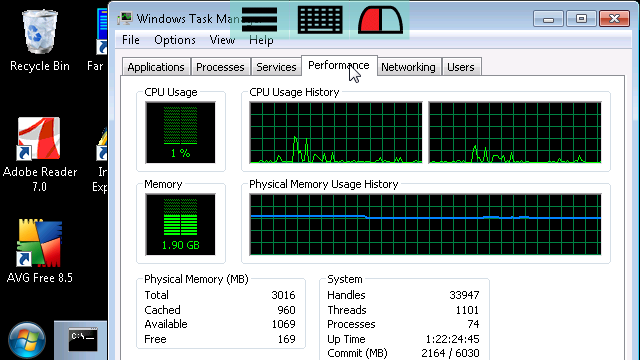Open AVG Free 8.5 desktop shortcut

[x=40, y=251]
